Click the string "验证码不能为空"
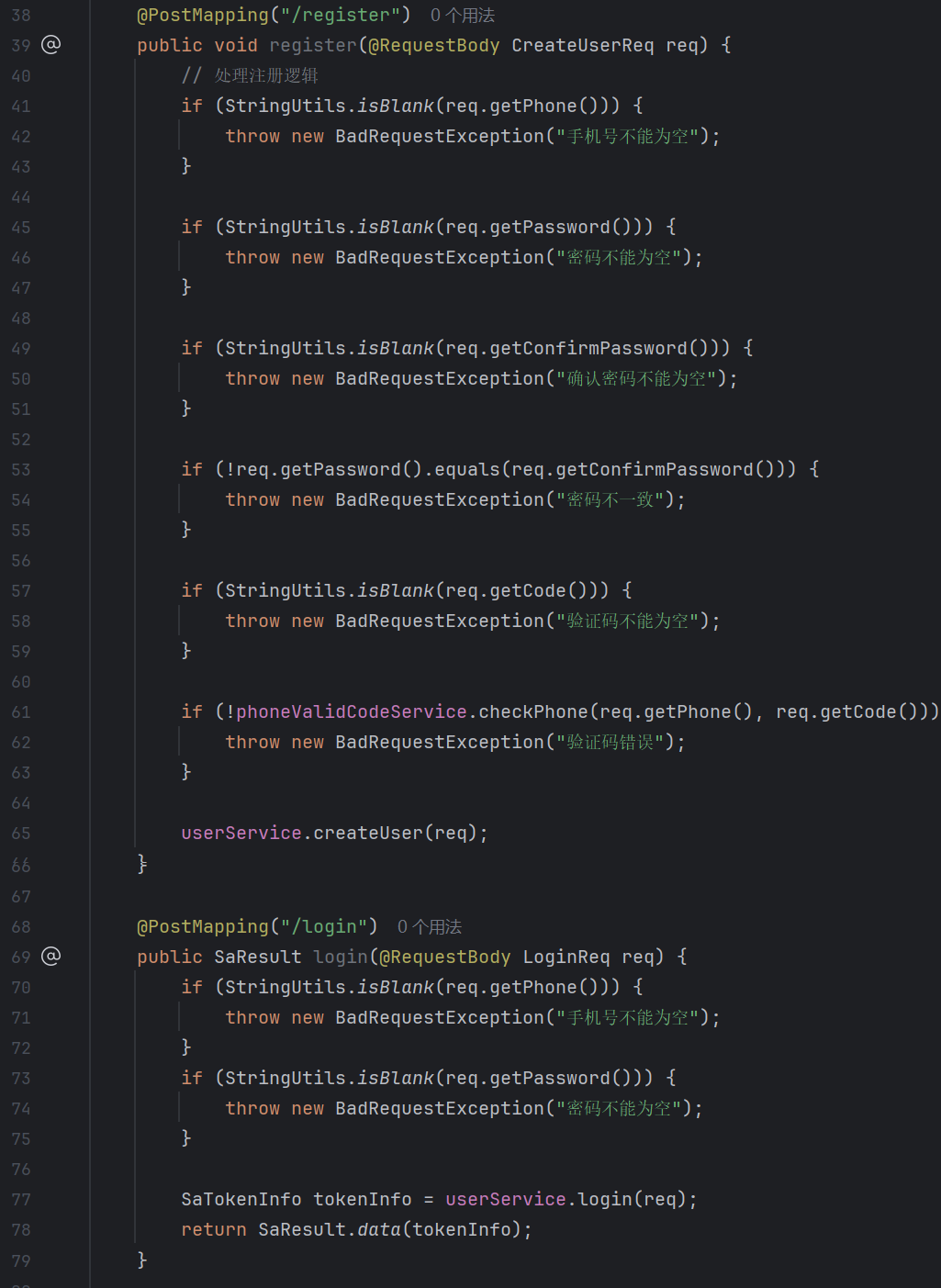The image size is (941, 1288). coord(628,621)
